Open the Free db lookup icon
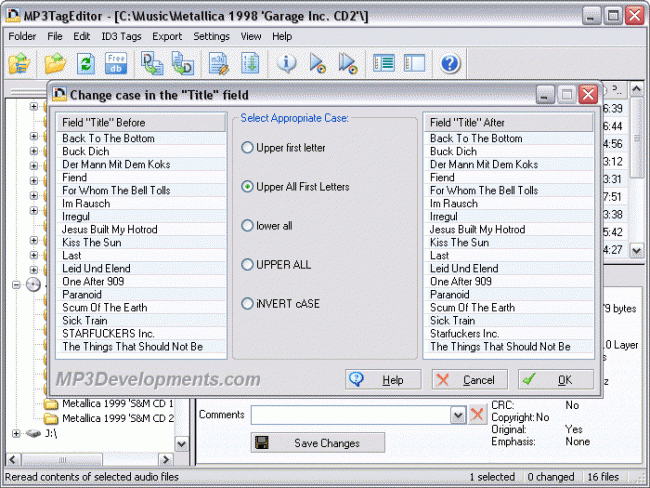The width and height of the screenshot is (650, 488). click(116, 63)
